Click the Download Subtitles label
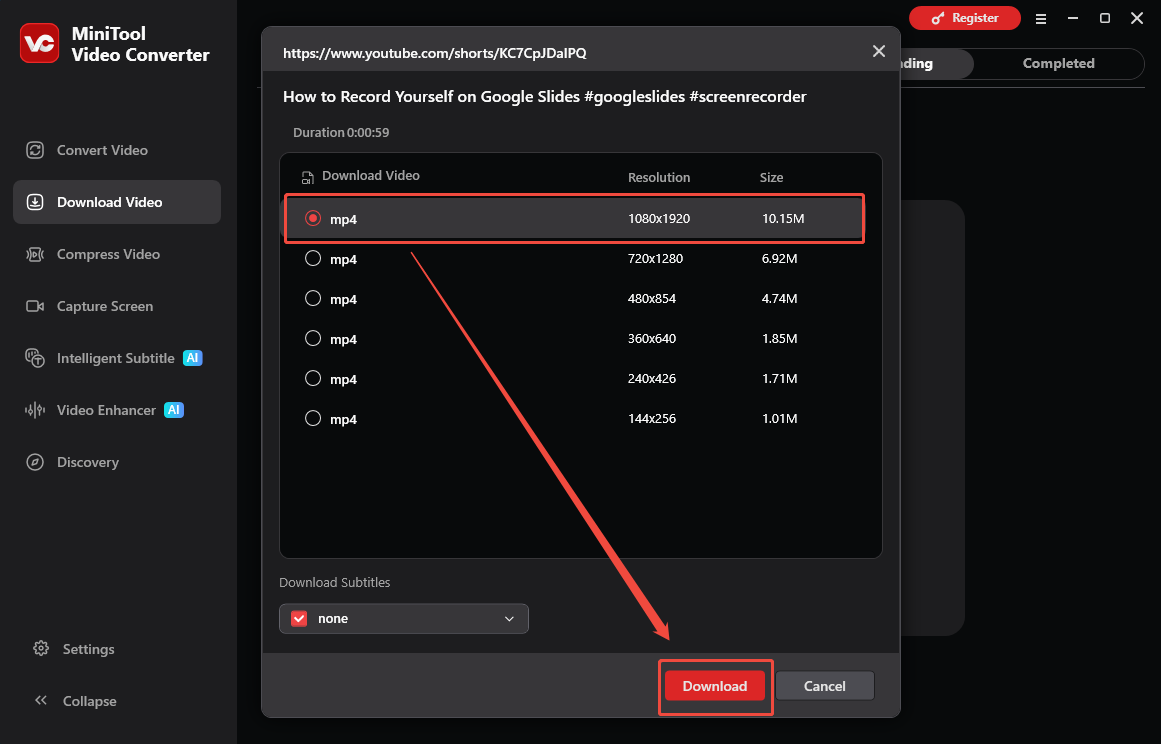The width and height of the screenshot is (1161, 744). [x=335, y=583]
